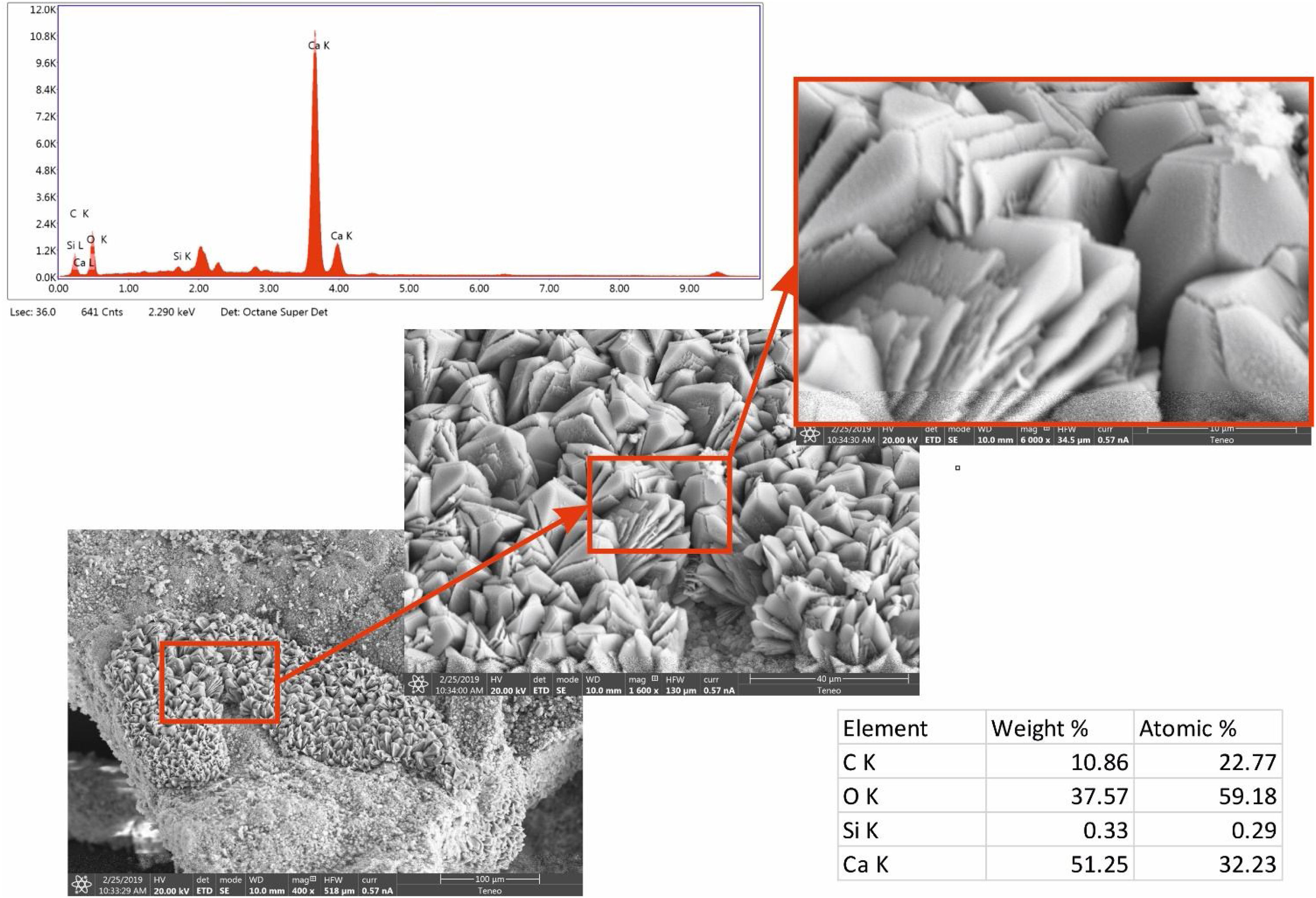1316x898 pixels.
Task: Click the Si K peak label
Action: pos(182,257)
